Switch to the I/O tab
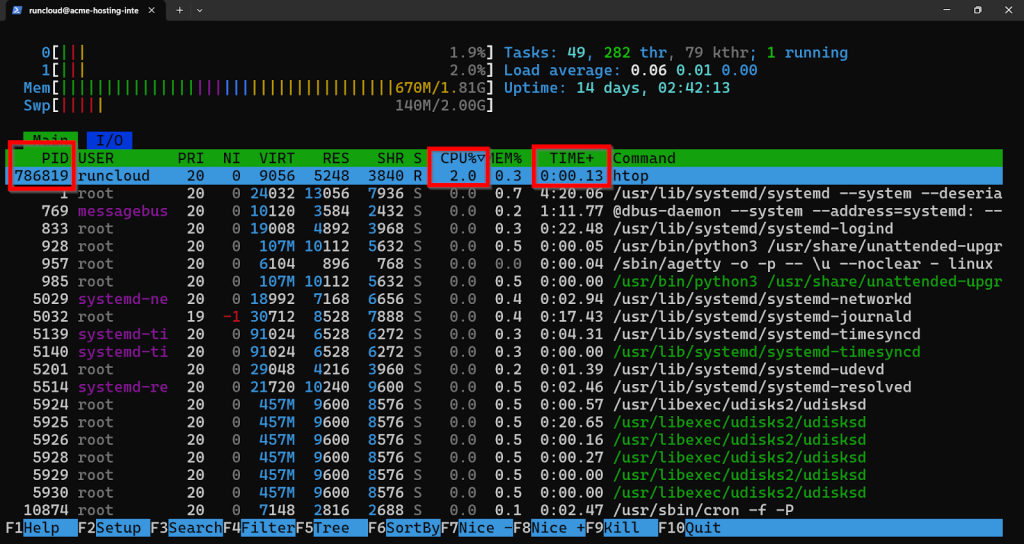 109,140
